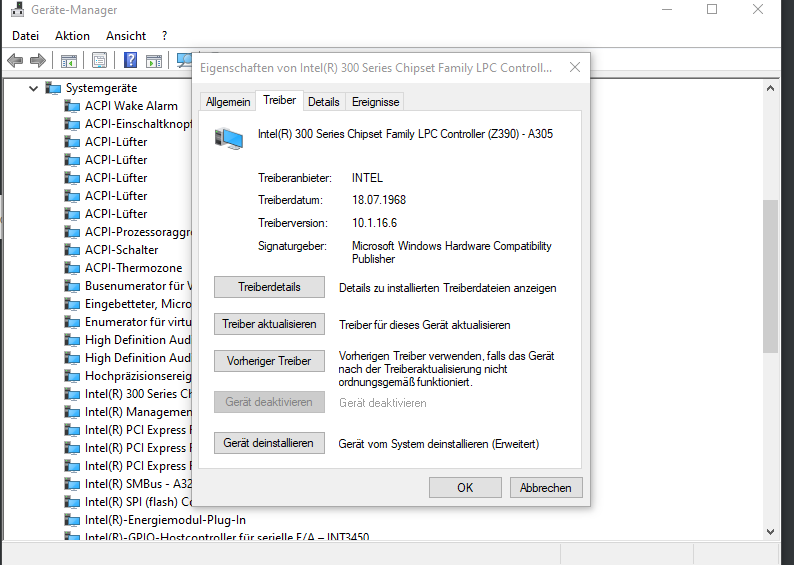Click the device icon beside ACPI Wake Alarm
Image resolution: width=794 pixels, height=565 pixels.
72,106
